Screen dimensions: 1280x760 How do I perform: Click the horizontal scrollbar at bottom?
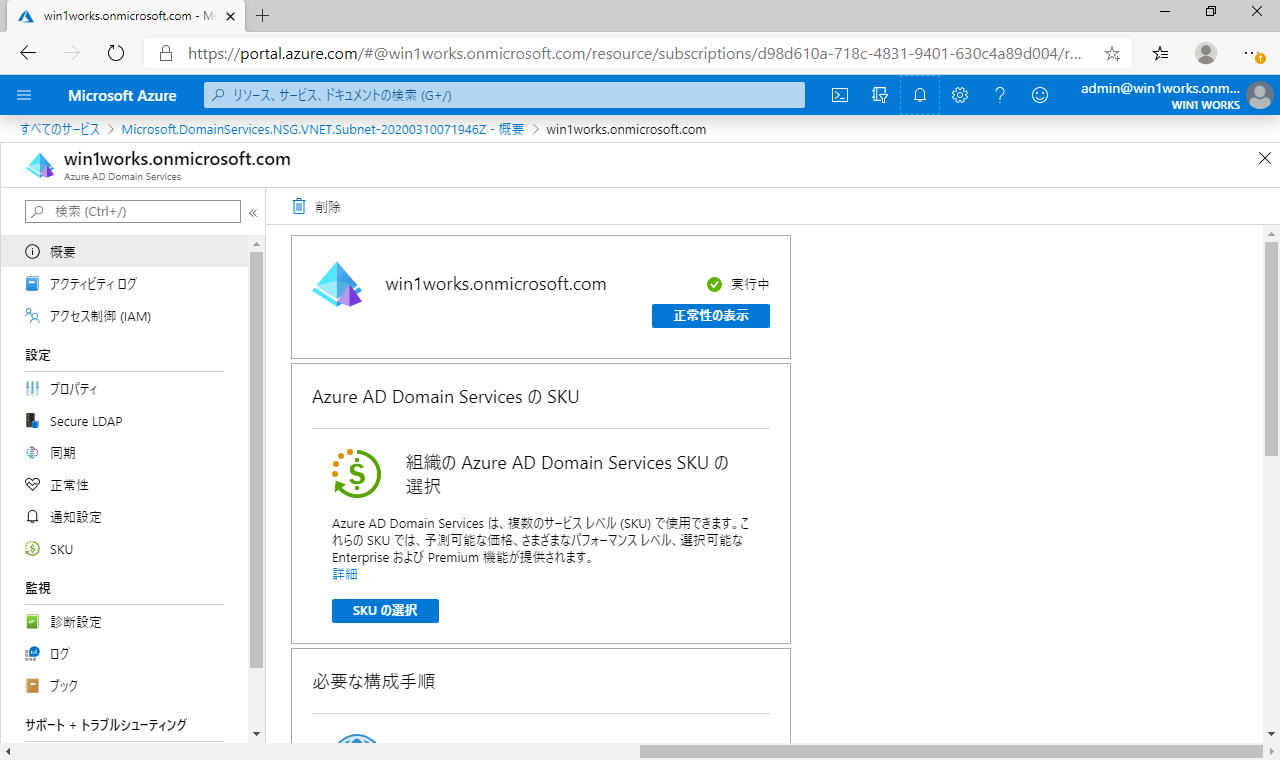[x=950, y=751]
